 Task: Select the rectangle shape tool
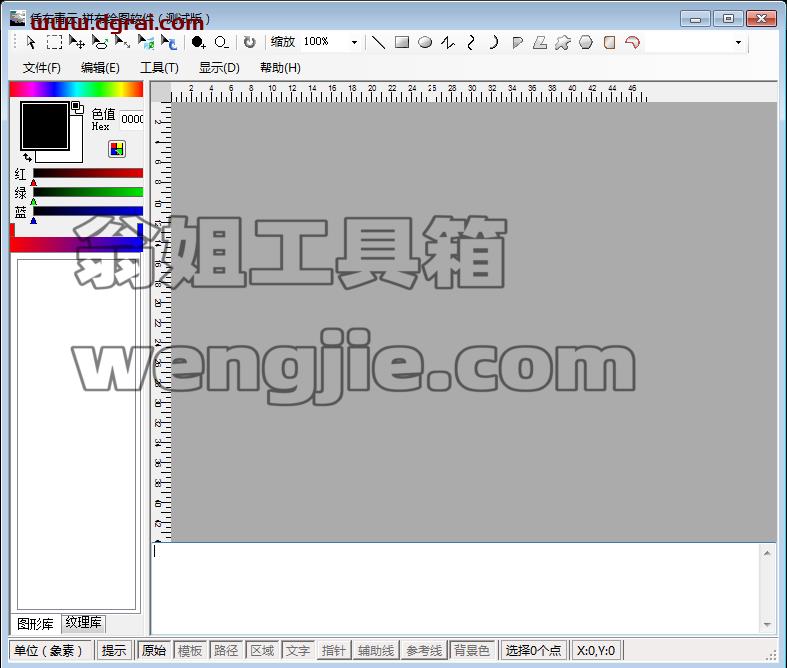pyautogui.click(x=402, y=43)
